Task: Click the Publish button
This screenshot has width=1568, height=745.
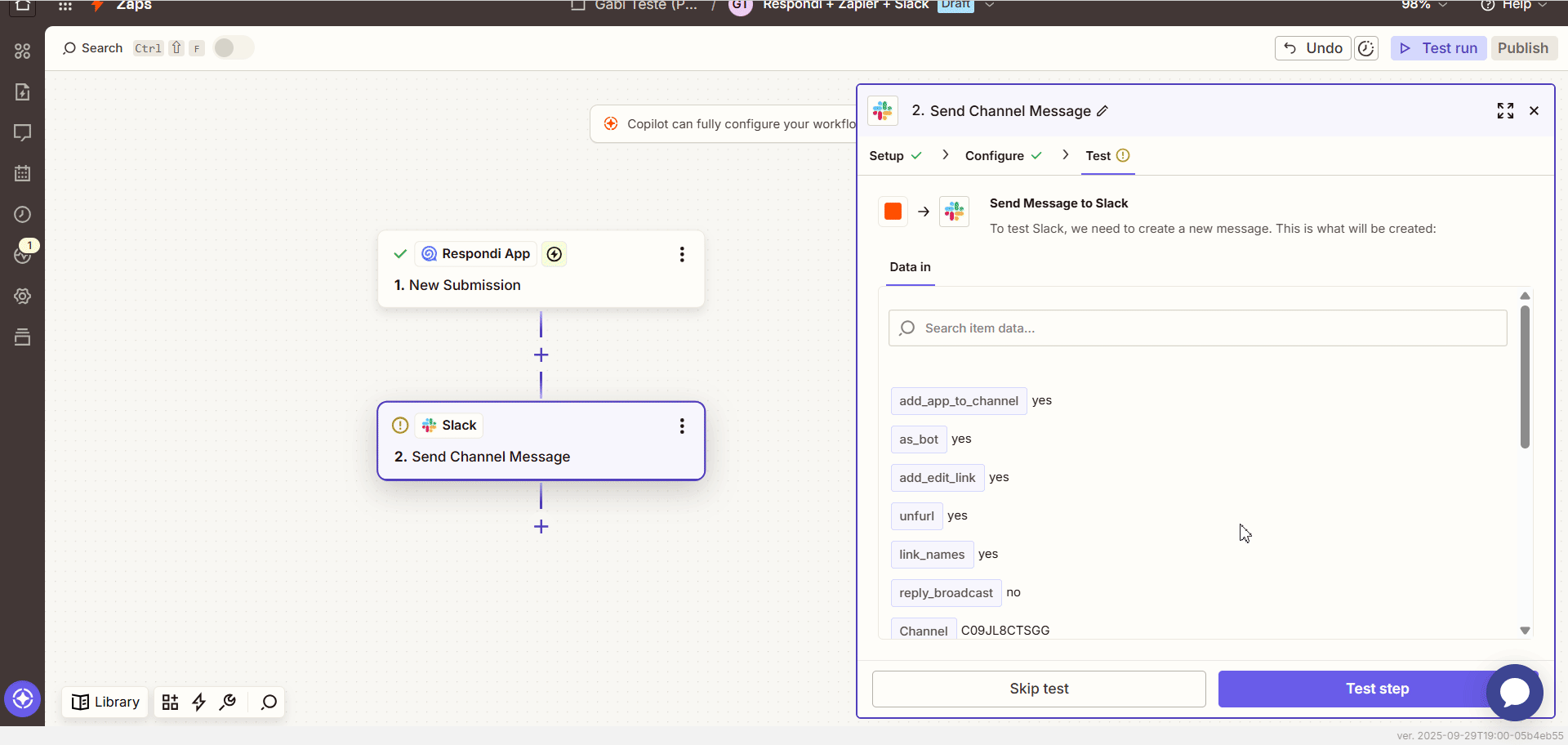Action: pos(1523,48)
